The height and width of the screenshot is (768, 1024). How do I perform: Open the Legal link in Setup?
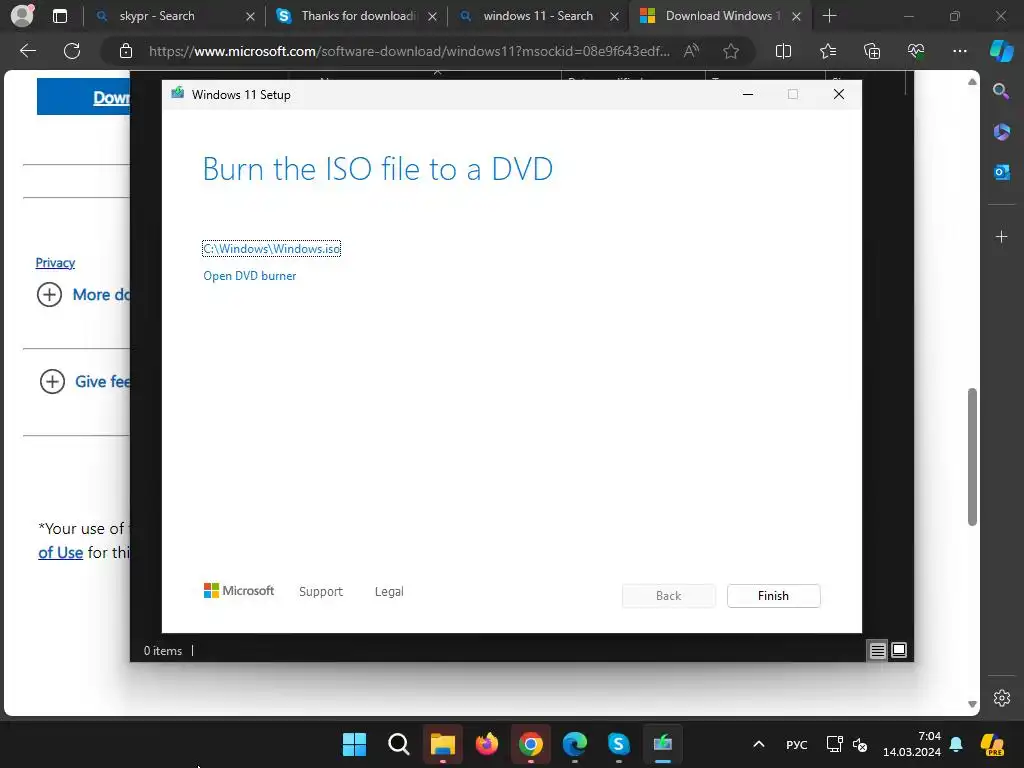click(x=389, y=592)
